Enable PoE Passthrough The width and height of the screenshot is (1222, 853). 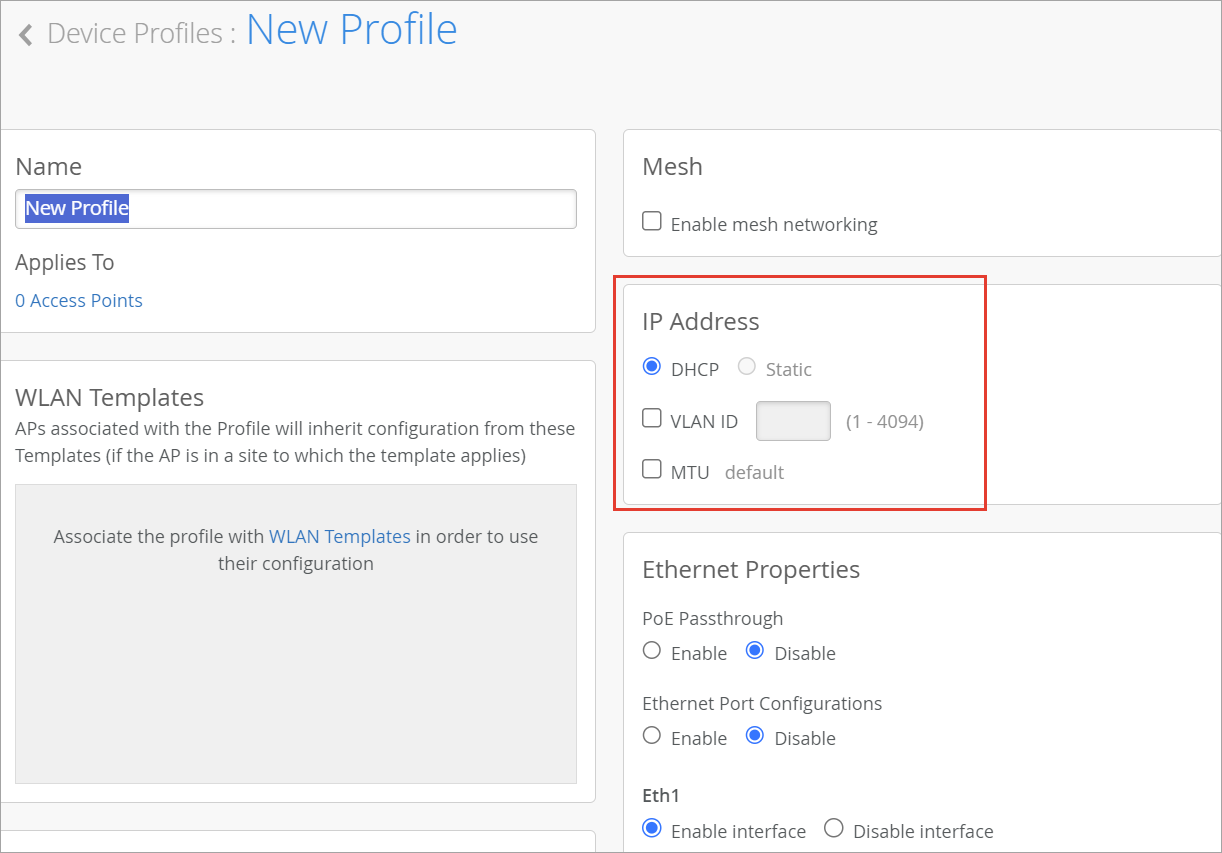pos(652,651)
